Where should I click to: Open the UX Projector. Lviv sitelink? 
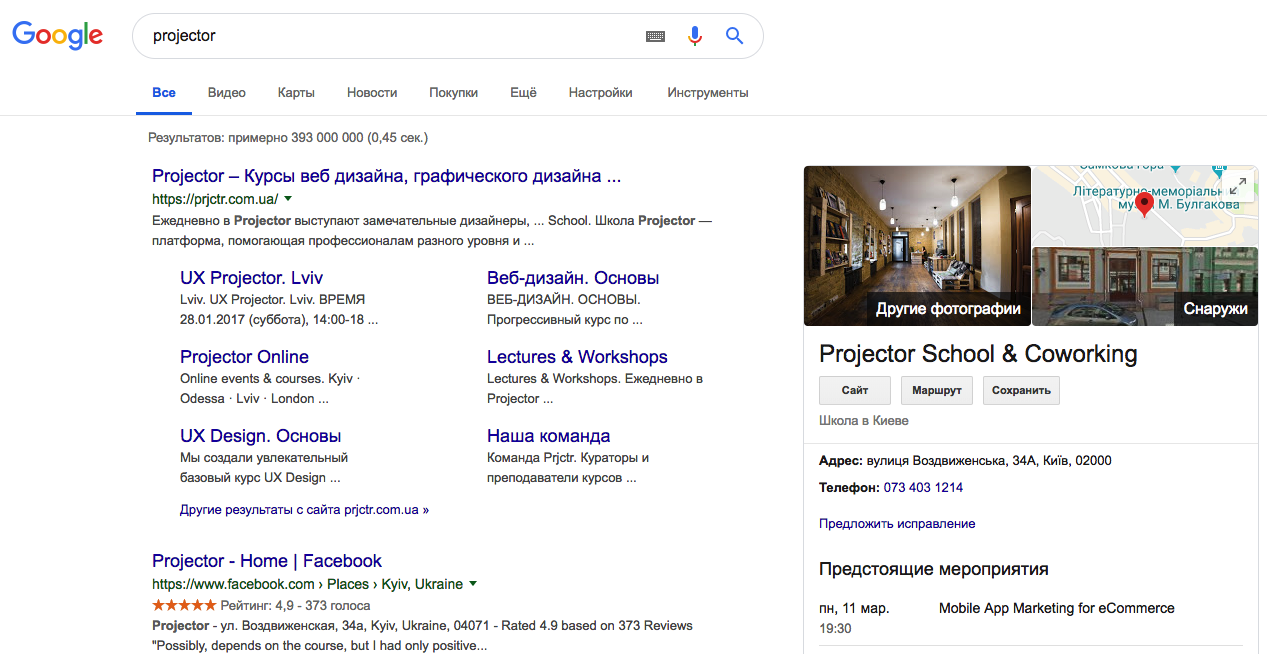(x=251, y=278)
